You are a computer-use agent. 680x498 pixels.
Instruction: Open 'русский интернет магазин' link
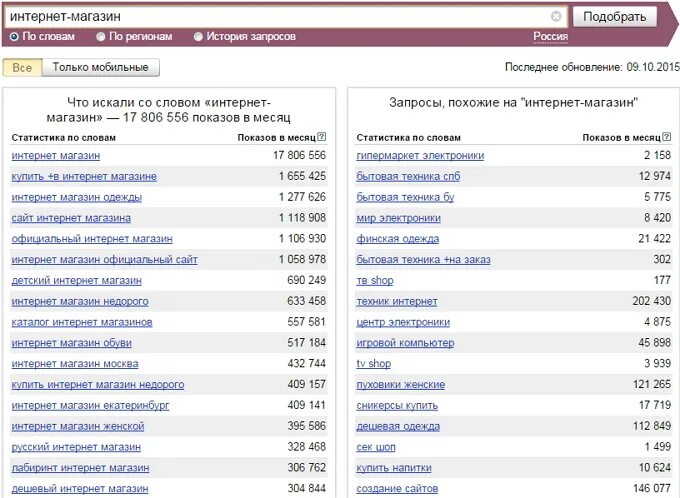[x=76, y=447]
